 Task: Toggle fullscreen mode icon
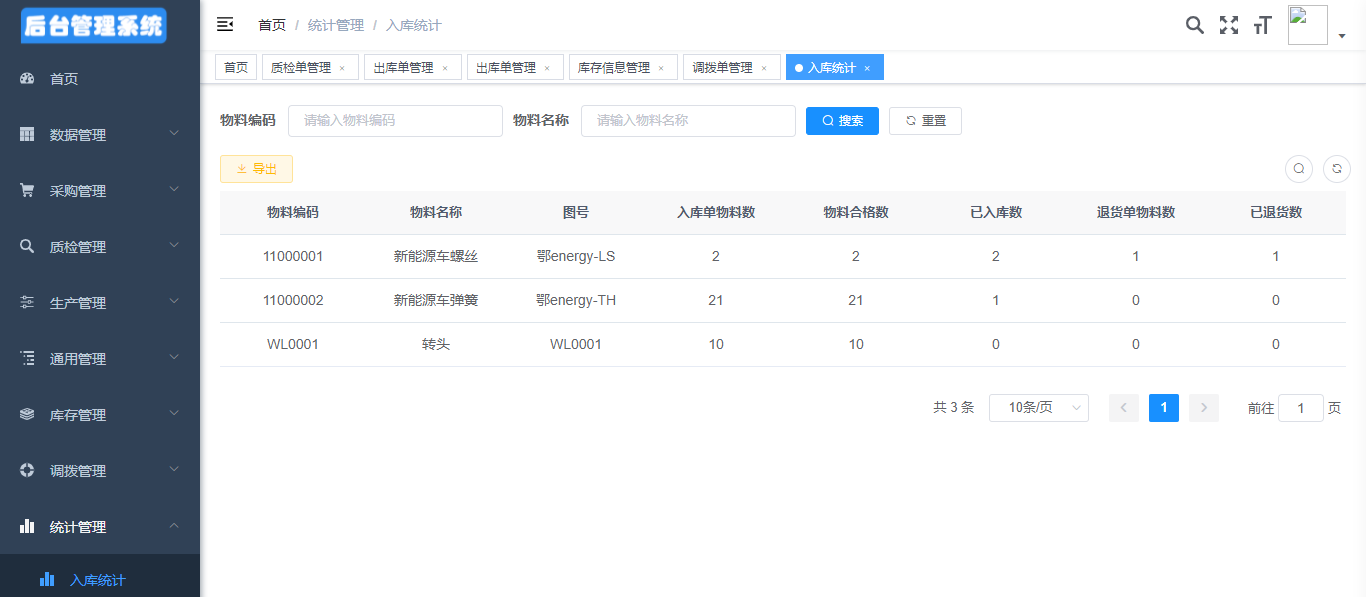(x=1228, y=25)
